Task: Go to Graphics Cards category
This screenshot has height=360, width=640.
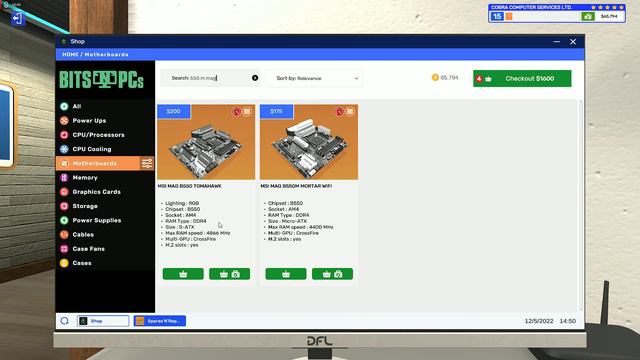Action: click(x=105, y=192)
